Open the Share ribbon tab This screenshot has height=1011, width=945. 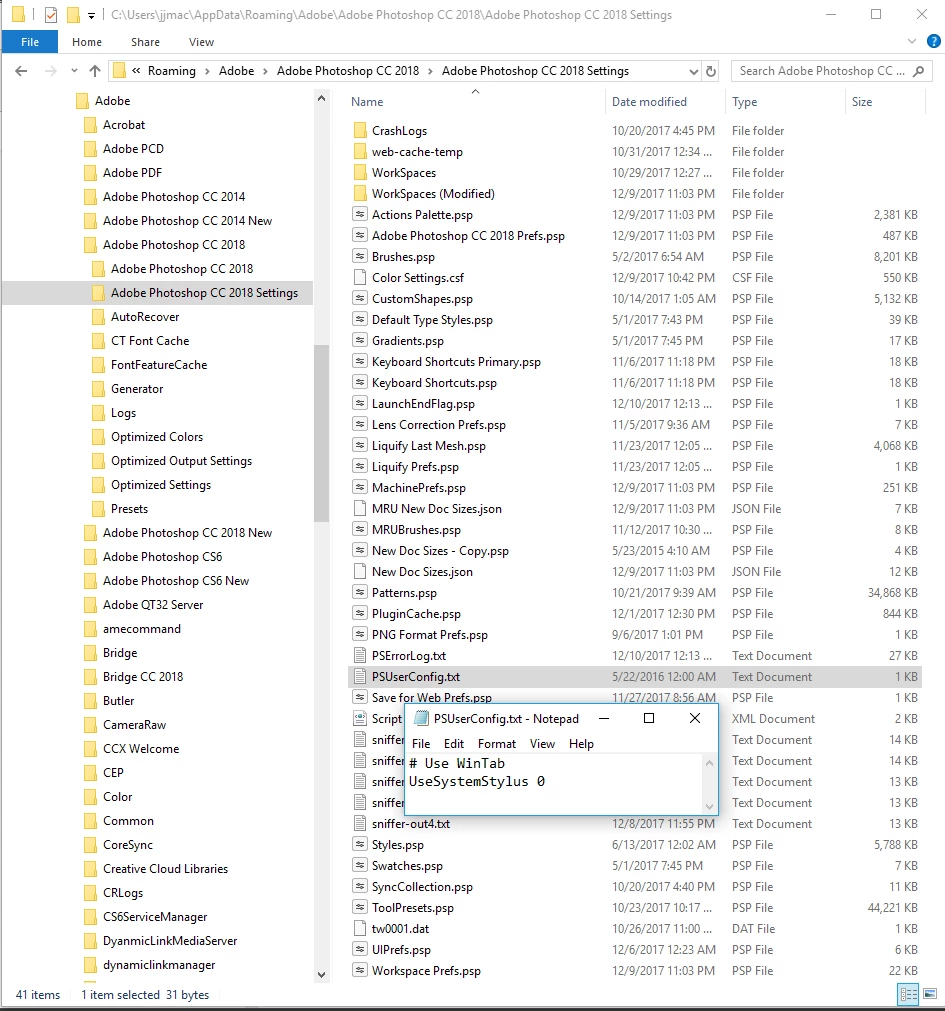145,42
